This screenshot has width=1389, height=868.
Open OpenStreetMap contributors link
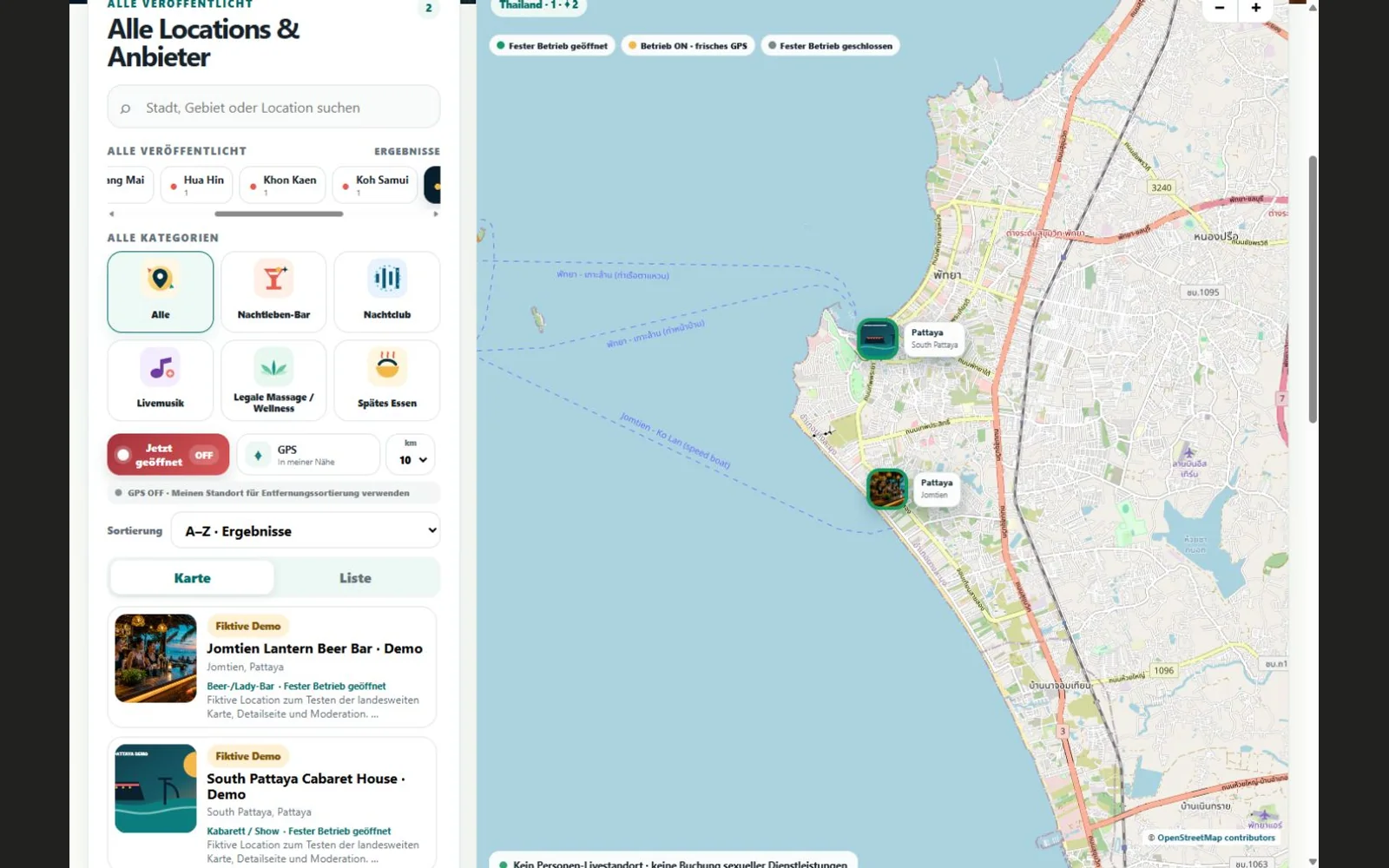(x=1215, y=838)
